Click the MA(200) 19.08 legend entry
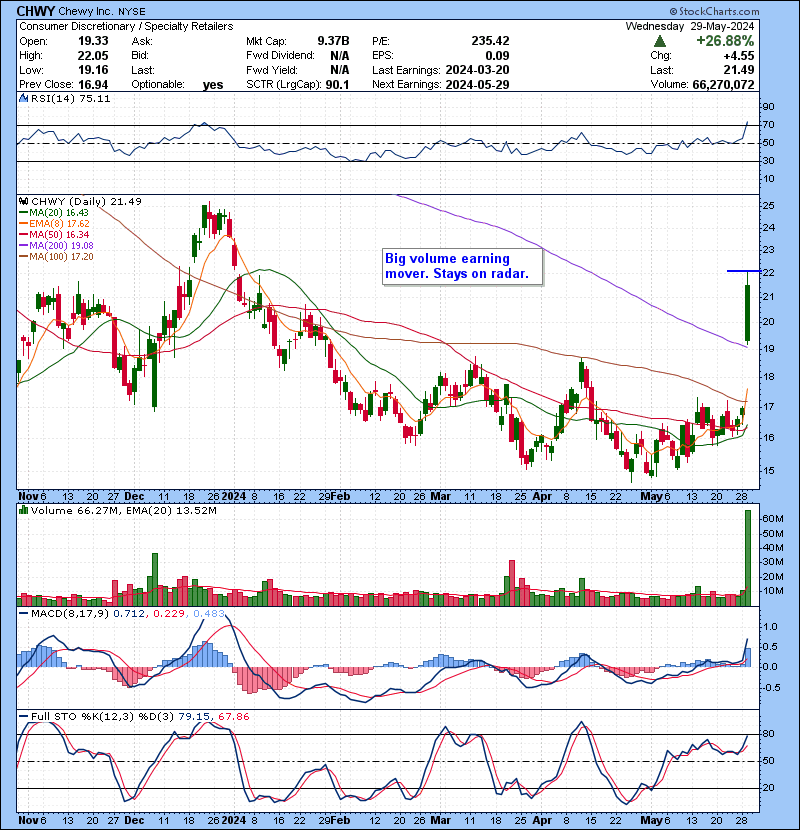Viewport: 800px width, 830px height. tap(56, 246)
